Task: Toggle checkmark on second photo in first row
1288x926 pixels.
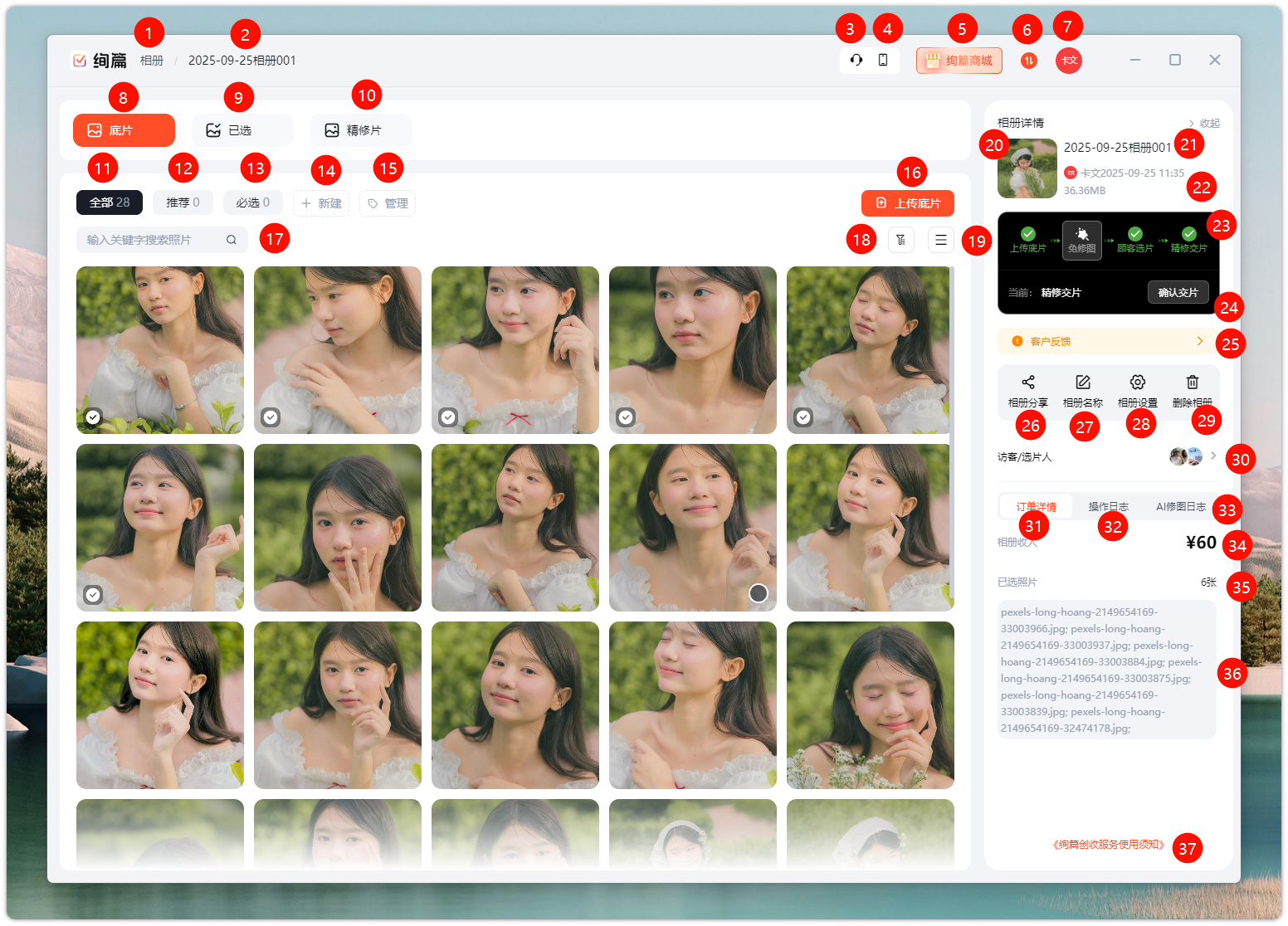Action: coord(271,417)
